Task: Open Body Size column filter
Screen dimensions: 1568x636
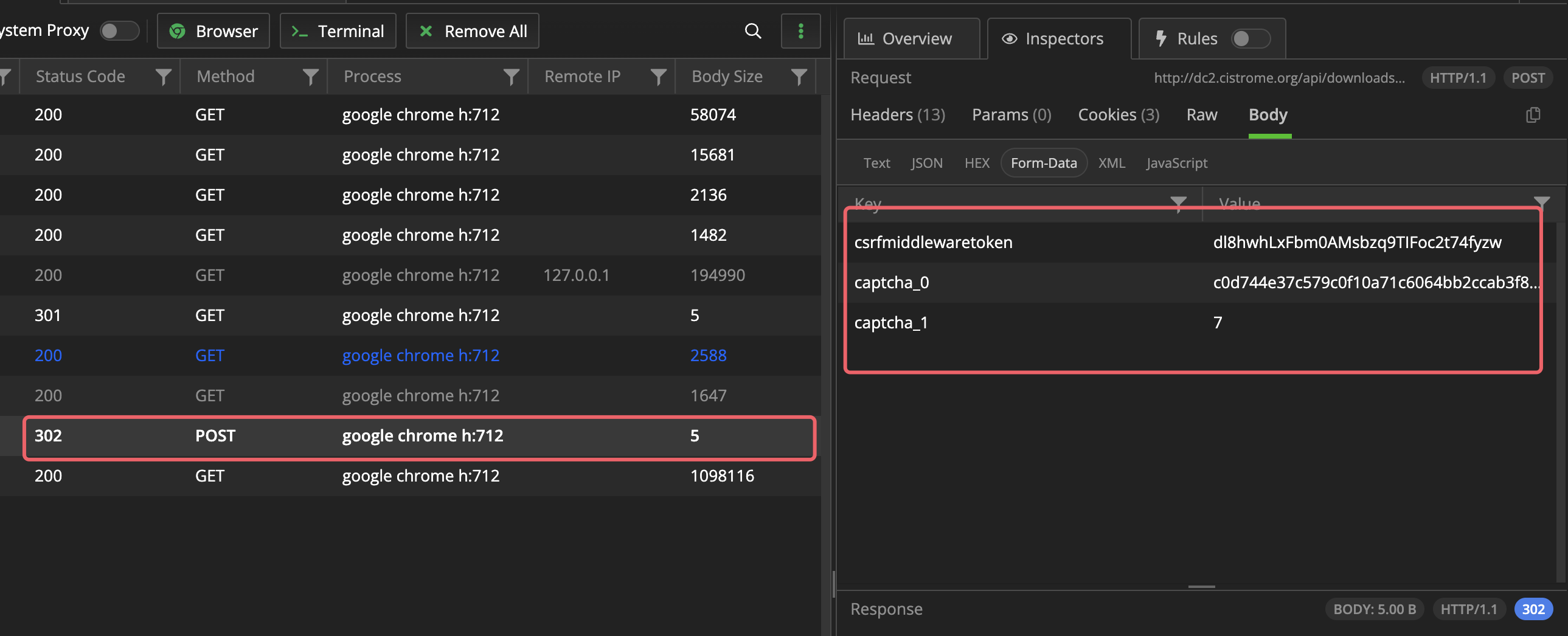Action: click(x=799, y=77)
